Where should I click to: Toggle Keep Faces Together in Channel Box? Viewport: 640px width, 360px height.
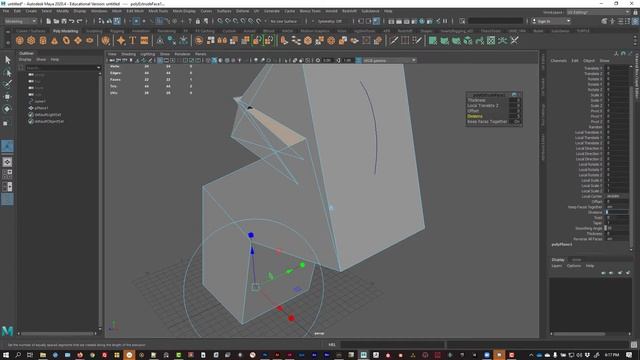point(616,207)
